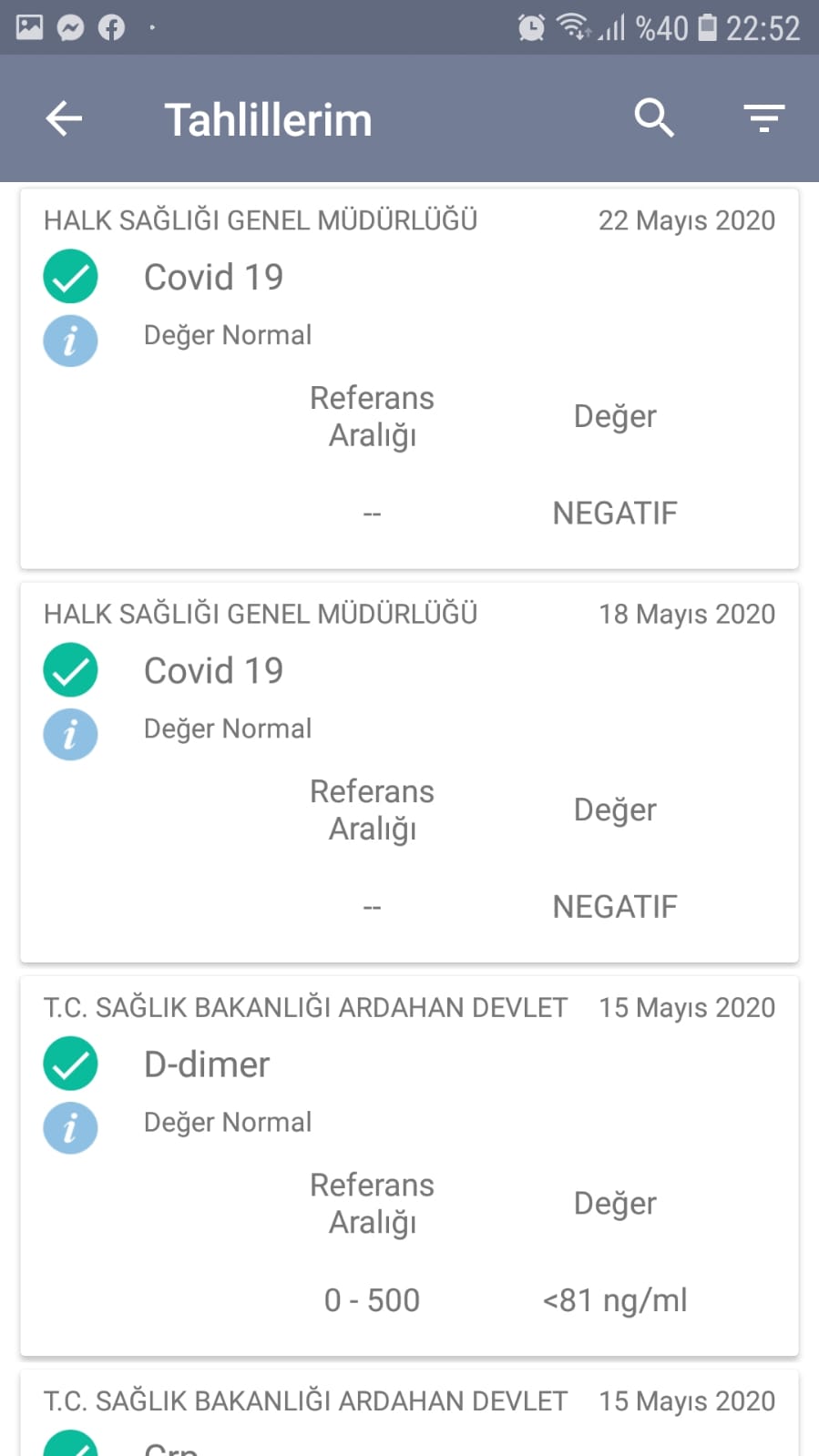
Task: Open search with the magnifier icon
Action: [654, 118]
